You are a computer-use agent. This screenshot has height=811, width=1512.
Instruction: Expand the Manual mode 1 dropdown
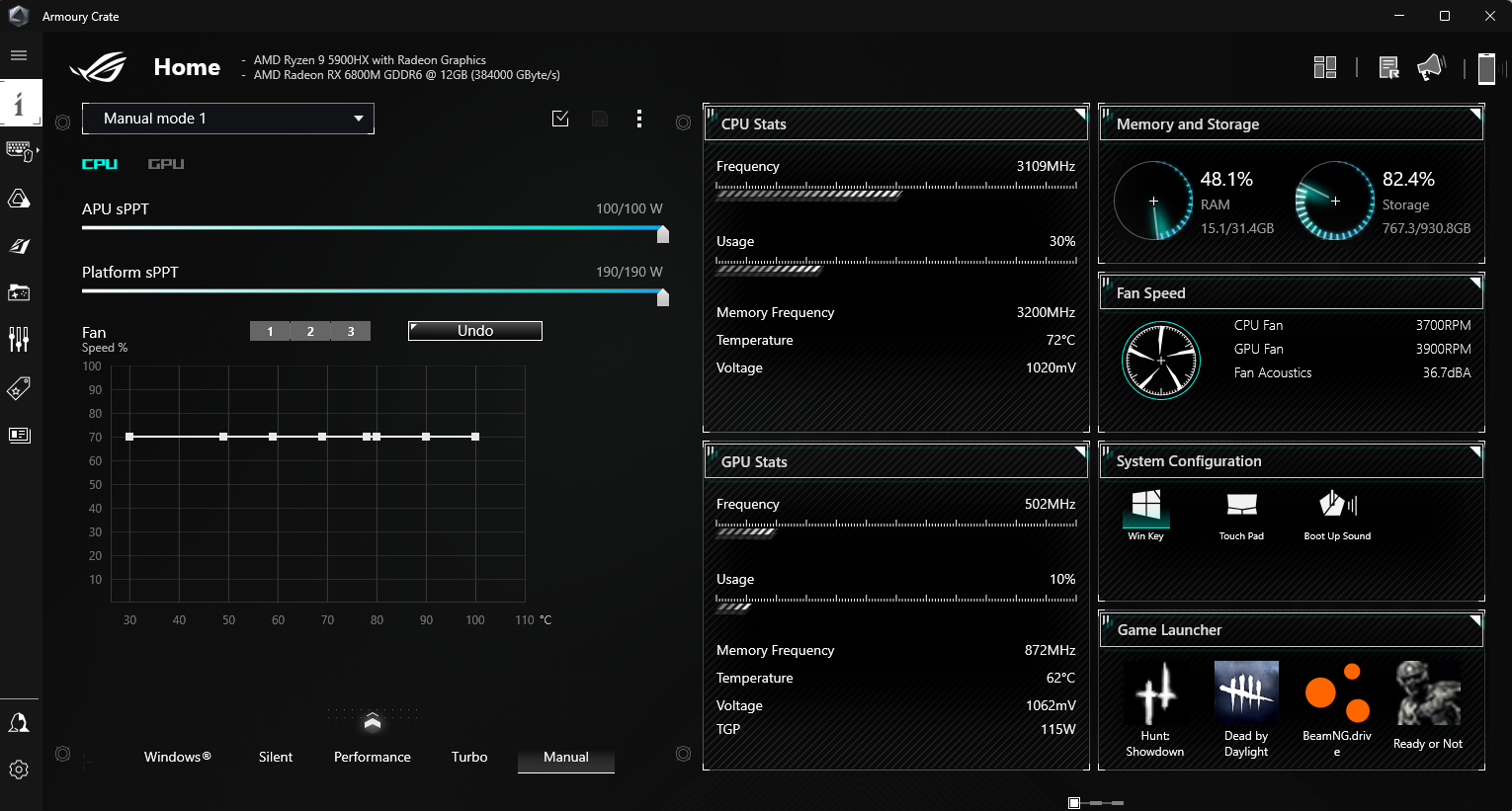click(228, 119)
